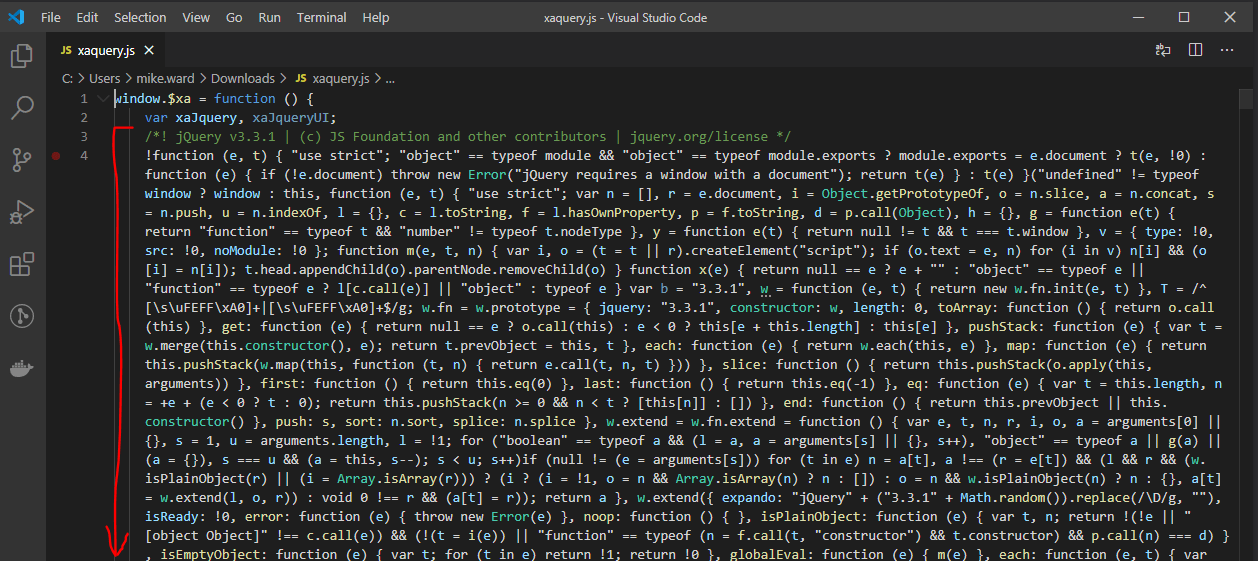Click line number 2 in gutter
The width and height of the screenshot is (1258, 561).
click(85, 117)
